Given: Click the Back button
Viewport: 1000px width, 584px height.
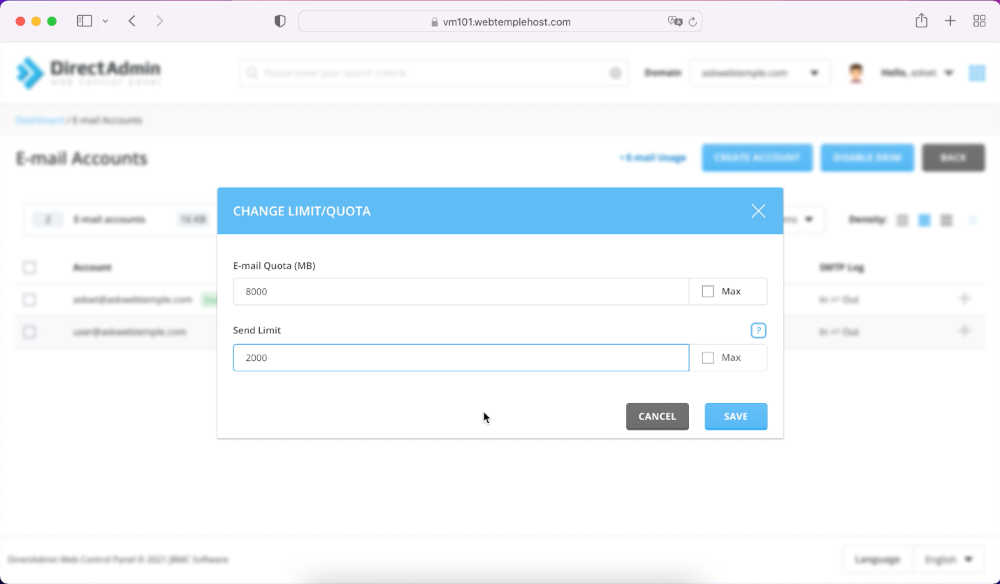Looking at the screenshot, I should [953, 157].
